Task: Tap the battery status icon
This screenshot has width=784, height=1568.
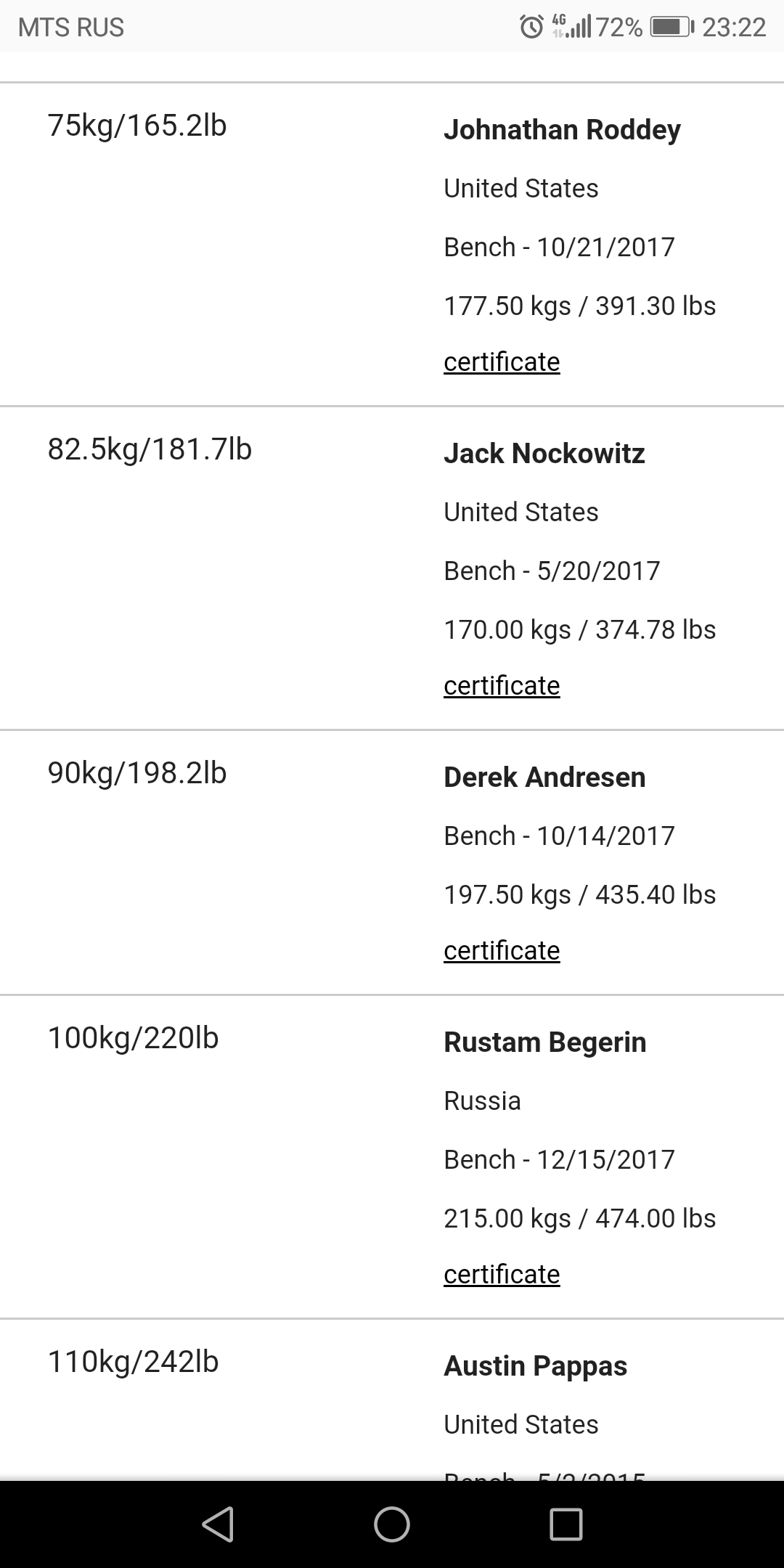Action: (672, 27)
